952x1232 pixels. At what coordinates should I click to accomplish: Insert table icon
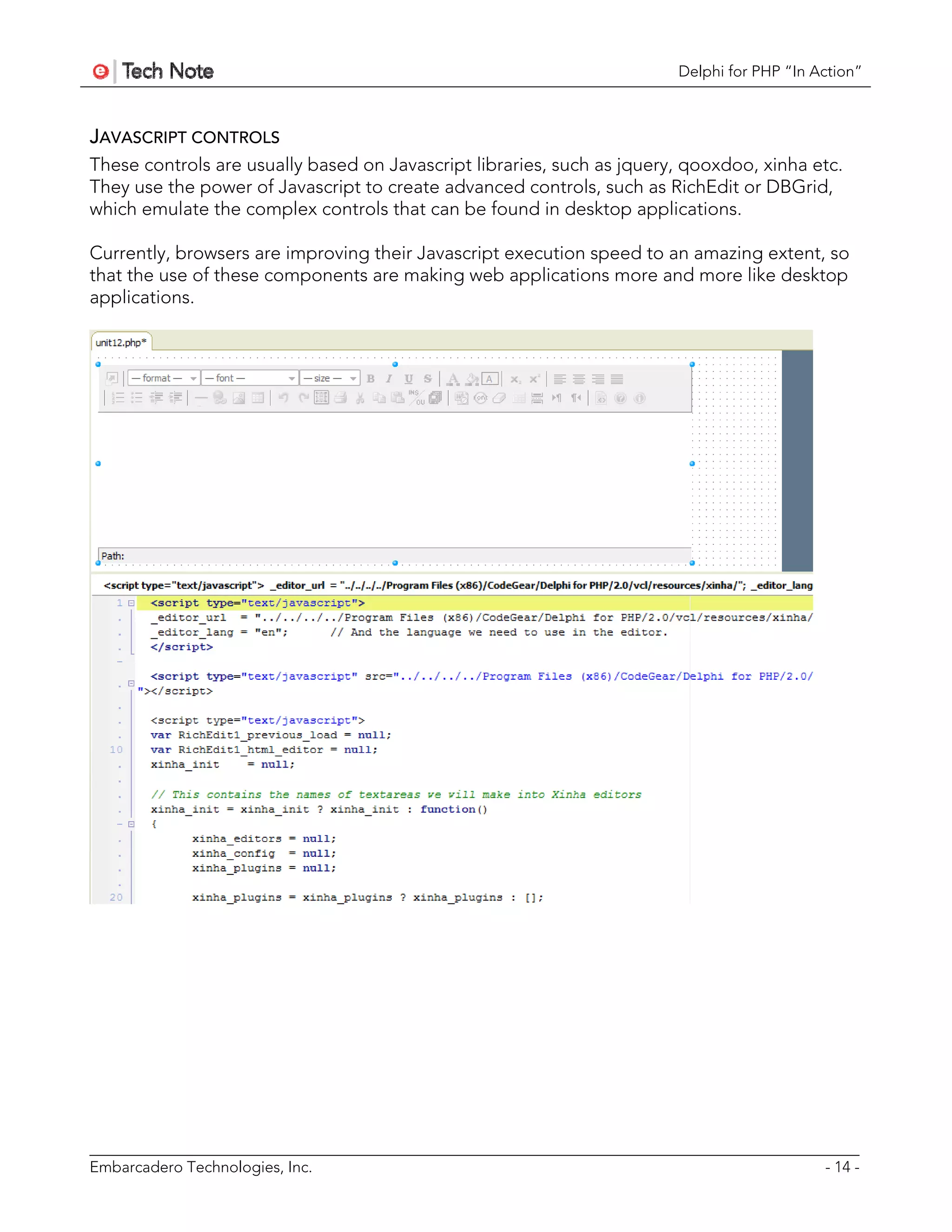coord(258,398)
